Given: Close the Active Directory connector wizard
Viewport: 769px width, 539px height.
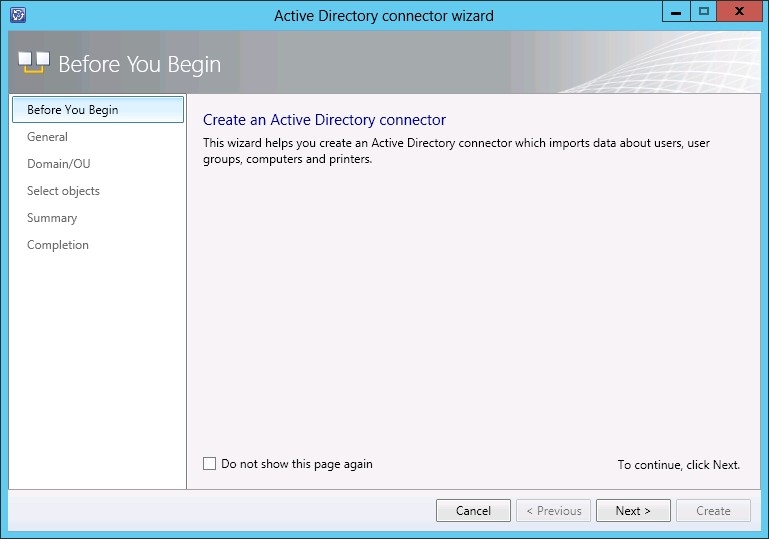Looking at the screenshot, I should (x=739, y=12).
